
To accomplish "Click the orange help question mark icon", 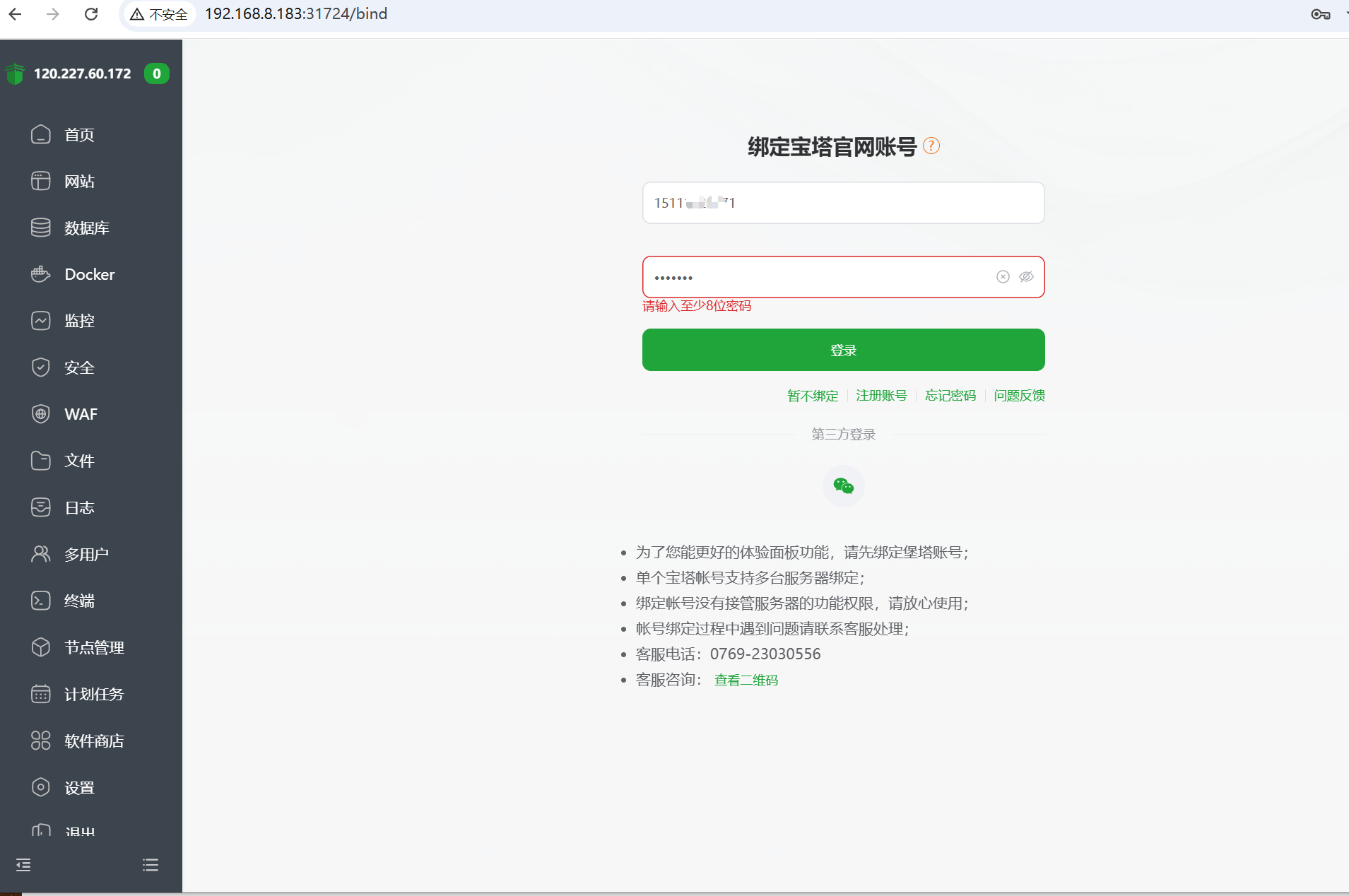I will [x=931, y=146].
